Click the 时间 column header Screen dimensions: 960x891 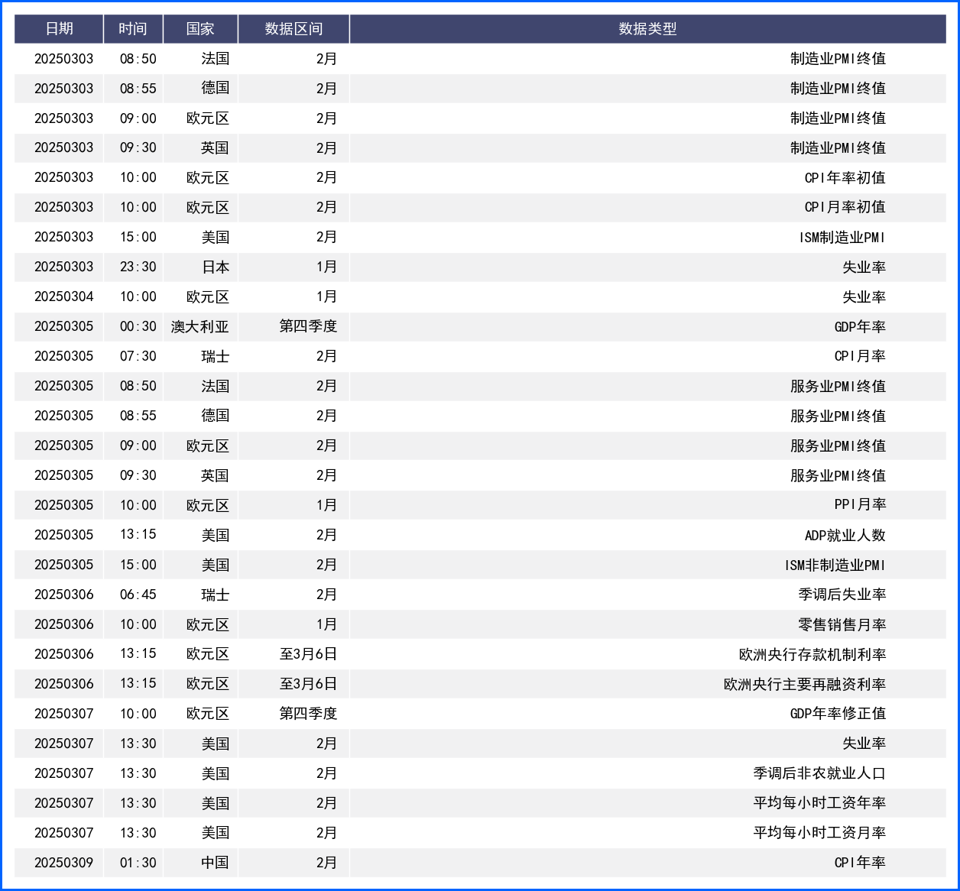(x=133, y=29)
